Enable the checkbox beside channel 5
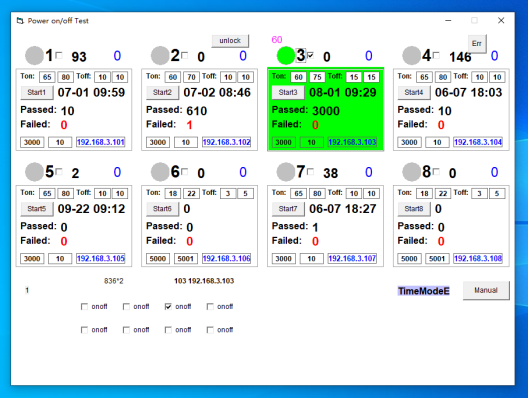 (x=59, y=172)
